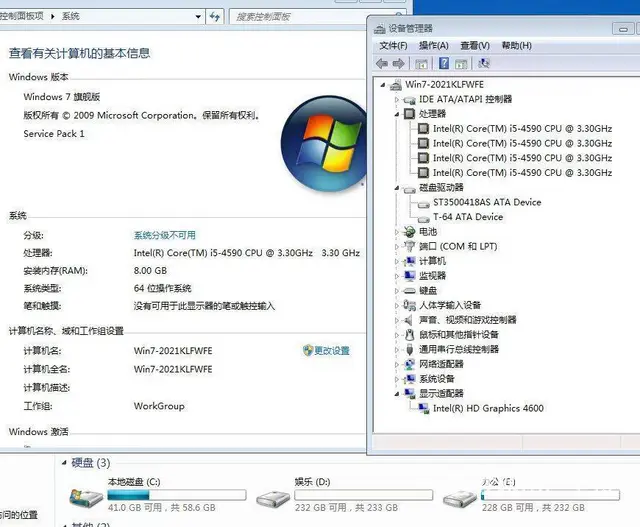Click the 控制面板项 breadcrumb
The image size is (640, 527).
point(22,16)
